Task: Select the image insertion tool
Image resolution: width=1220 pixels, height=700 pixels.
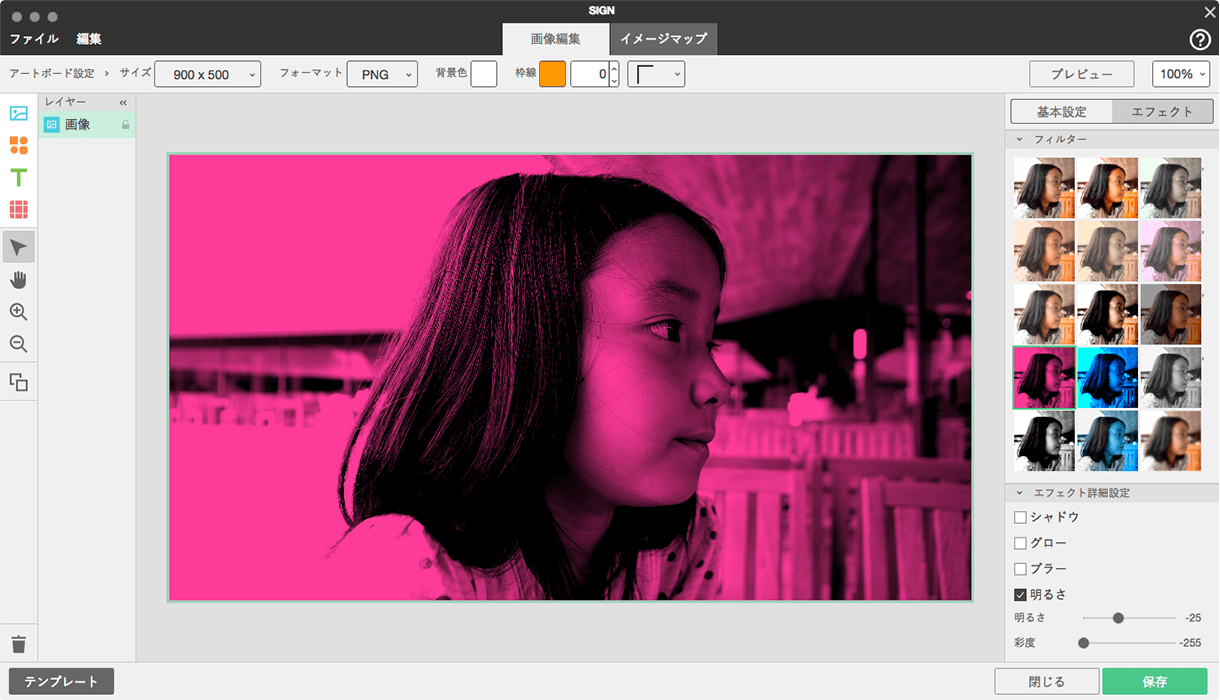Action: [x=18, y=113]
